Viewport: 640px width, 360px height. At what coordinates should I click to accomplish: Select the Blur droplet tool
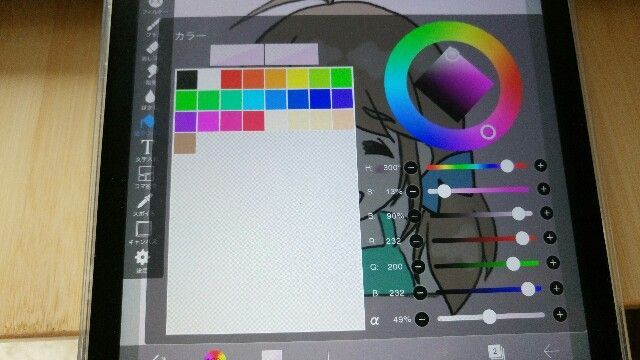[x=150, y=97]
